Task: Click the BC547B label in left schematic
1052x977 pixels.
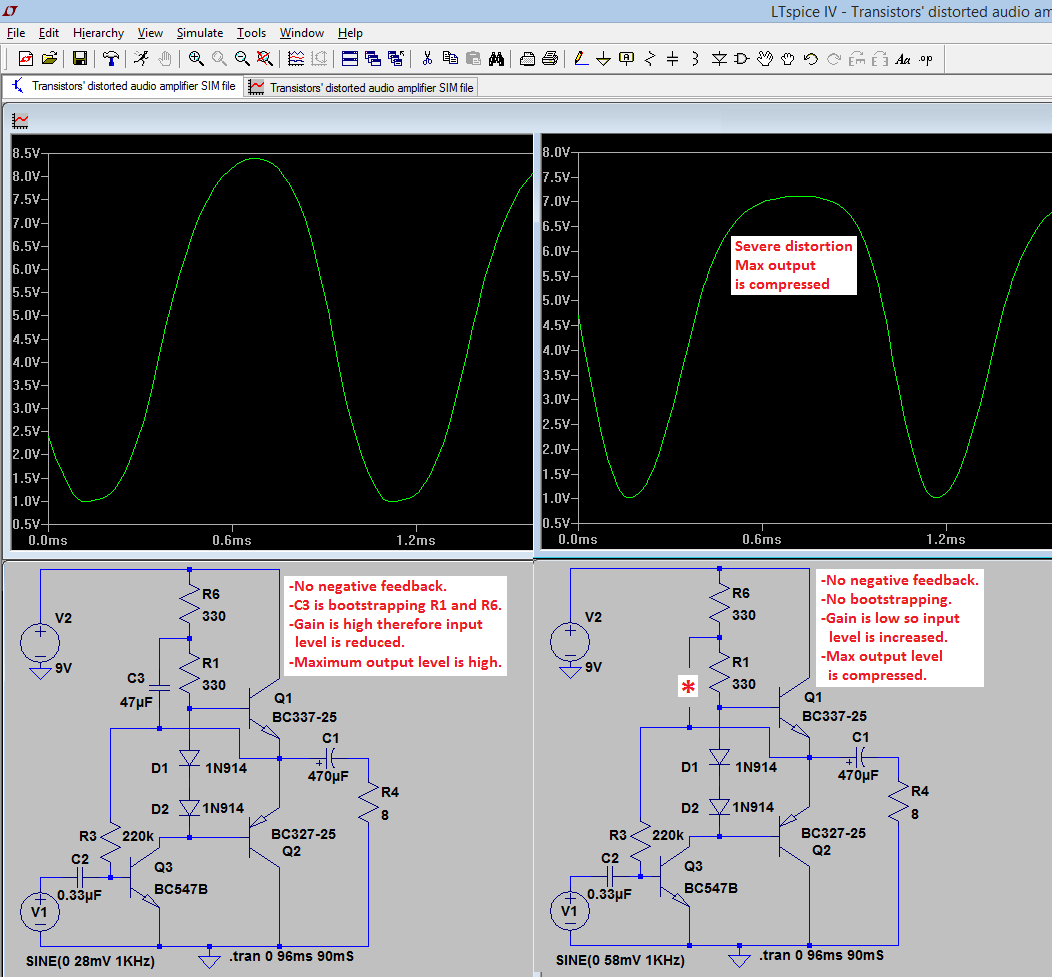Action: 181,889
